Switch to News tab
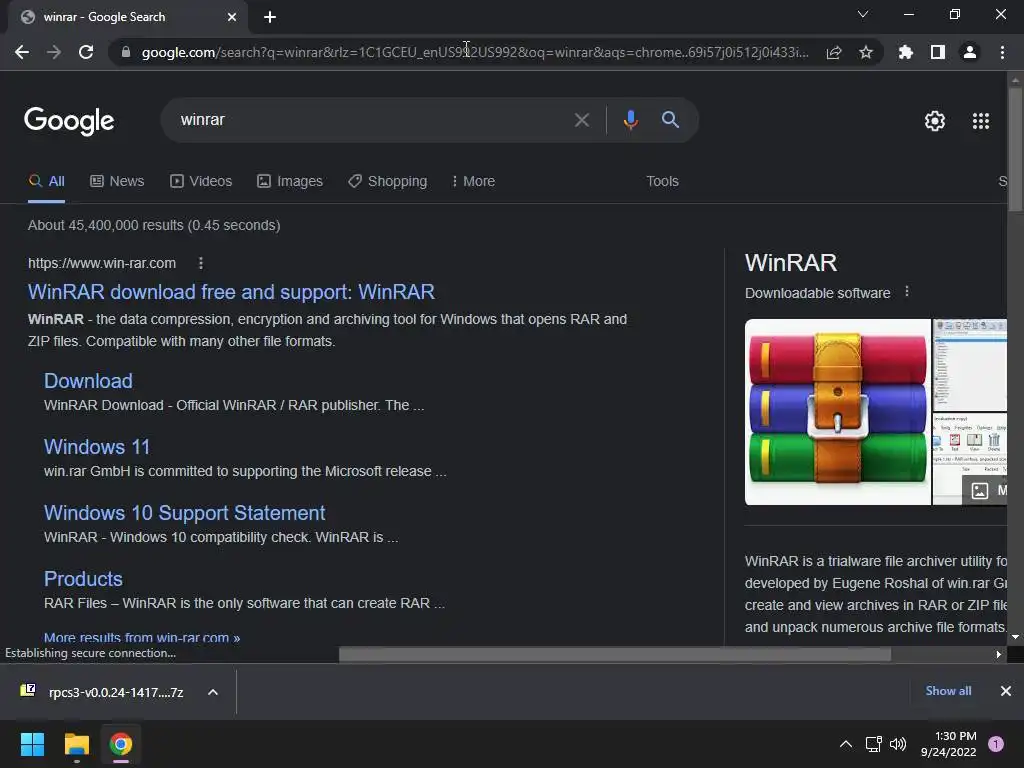 coord(117,182)
